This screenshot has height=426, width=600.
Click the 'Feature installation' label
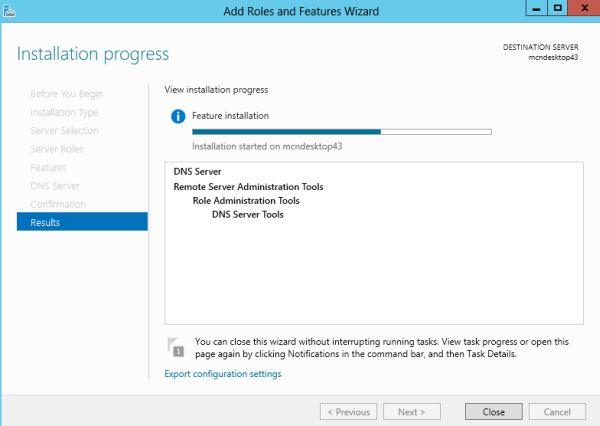(x=230, y=116)
